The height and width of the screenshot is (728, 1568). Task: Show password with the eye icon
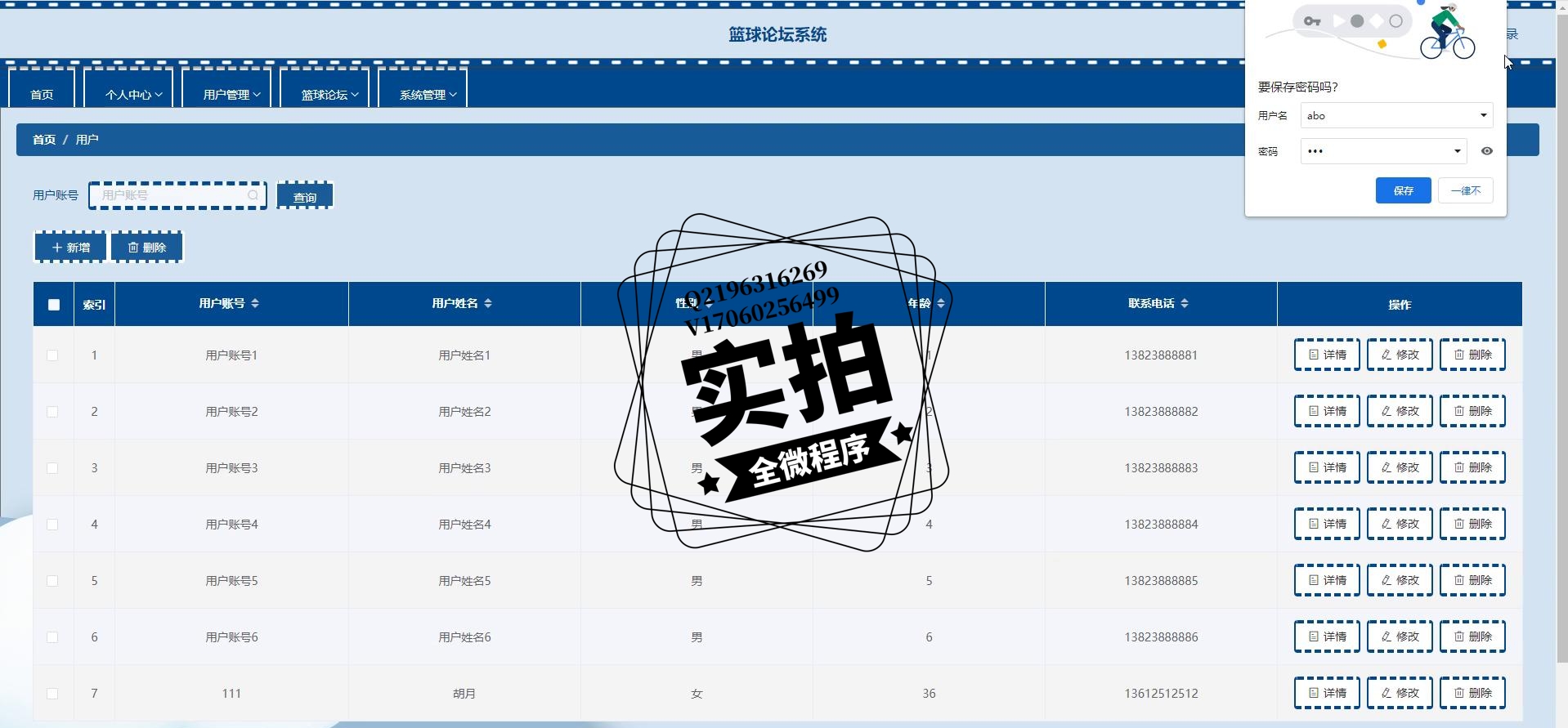click(x=1487, y=151)
